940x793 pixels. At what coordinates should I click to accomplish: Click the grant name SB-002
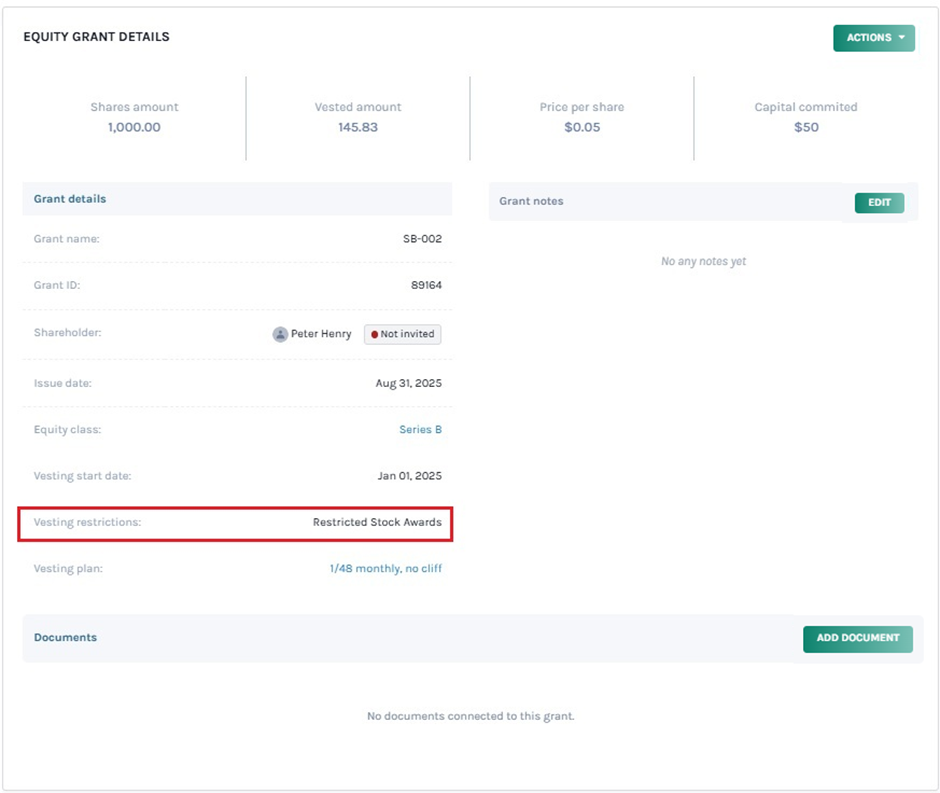coord(422,239)
